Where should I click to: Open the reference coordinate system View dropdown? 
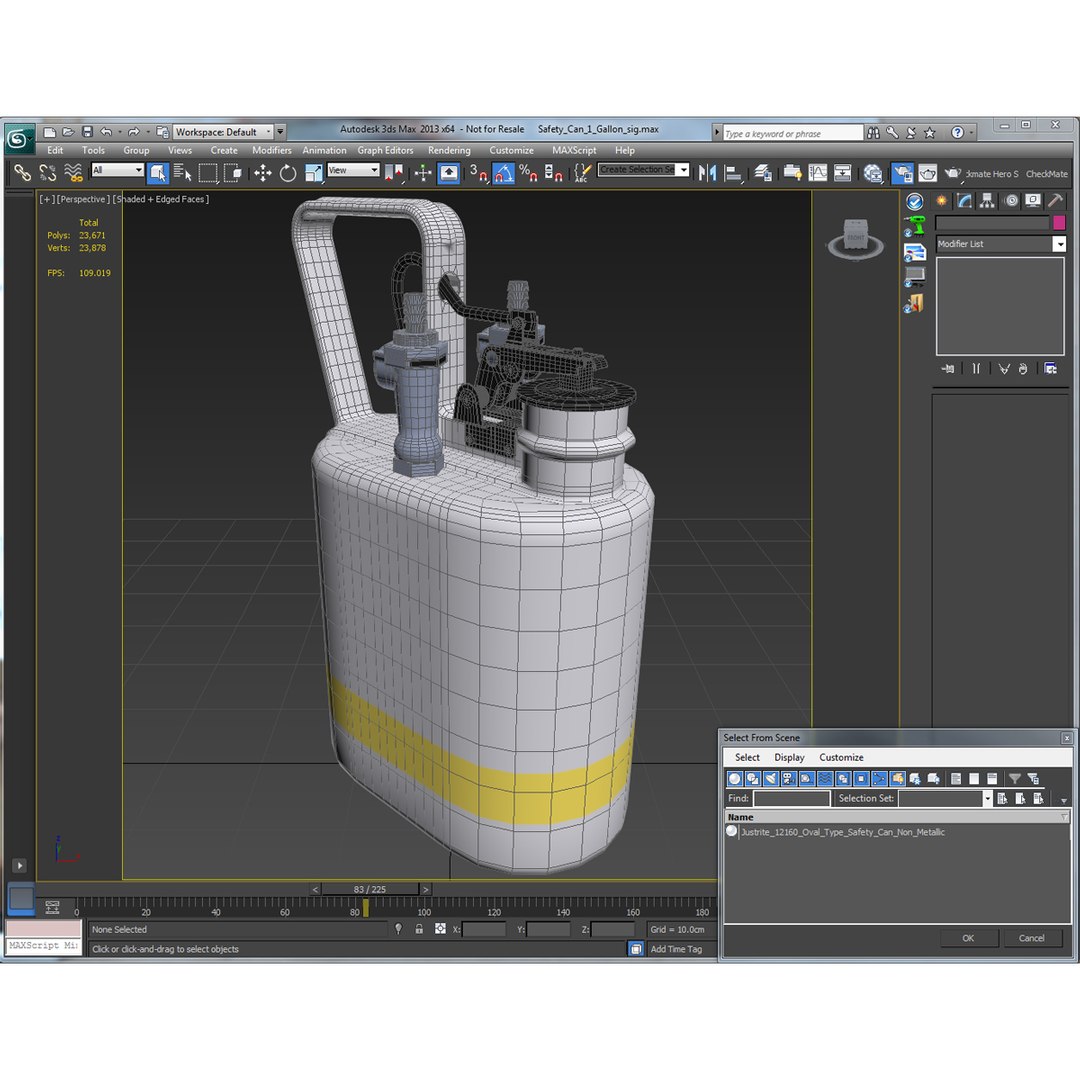pyautogui.click(x=353, y=170)
